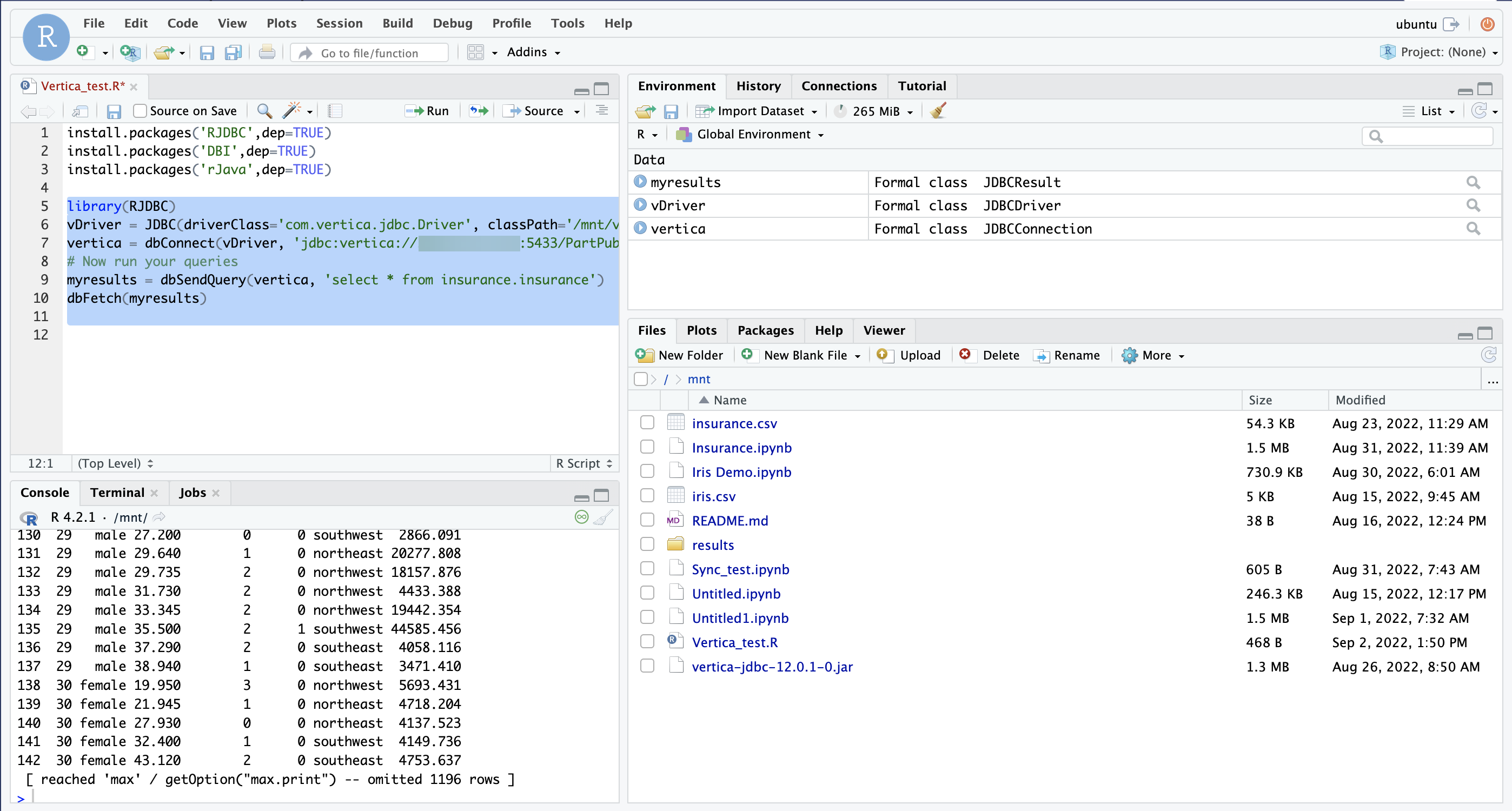Click the Code Tools magic wand icon
The height and width of the screenshot is (811, 1512).
(291, 110)
